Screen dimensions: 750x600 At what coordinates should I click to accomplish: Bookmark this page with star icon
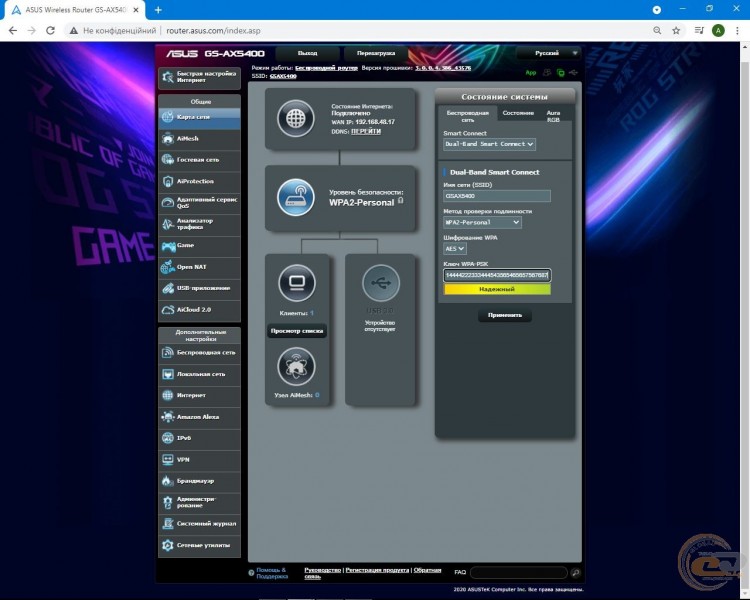tap(676, 31)
